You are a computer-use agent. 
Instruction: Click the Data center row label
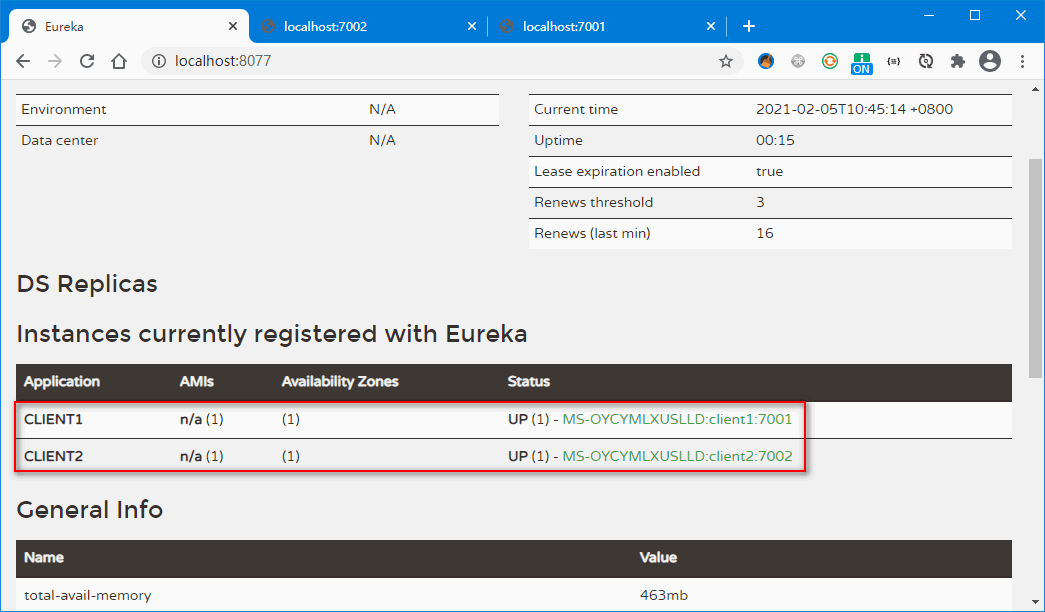tap(59, 141)
